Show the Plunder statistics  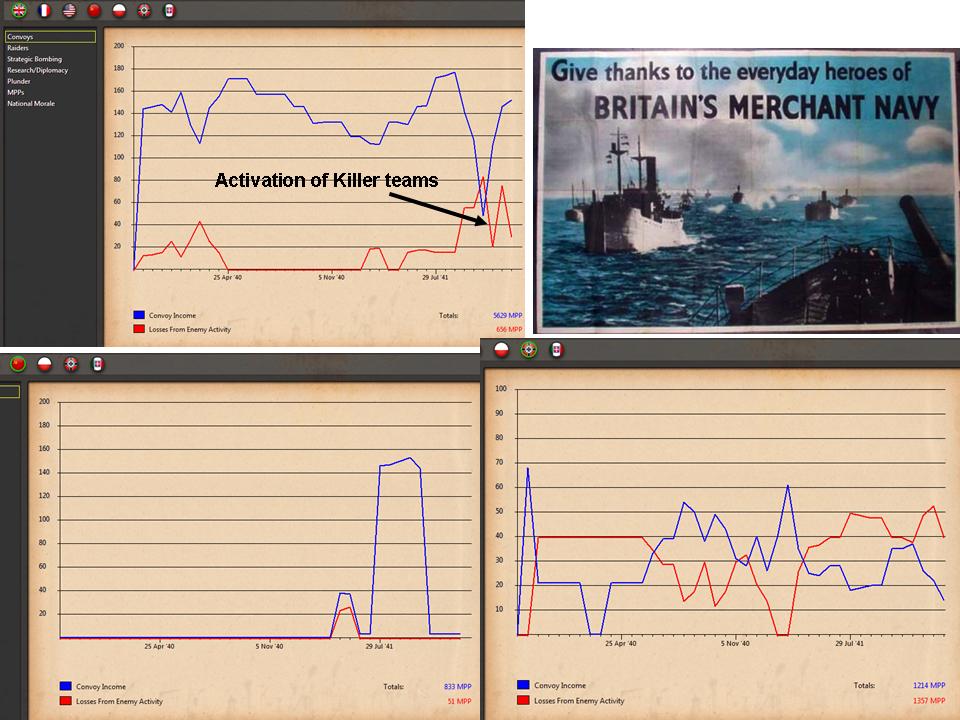tap(18, 81)
